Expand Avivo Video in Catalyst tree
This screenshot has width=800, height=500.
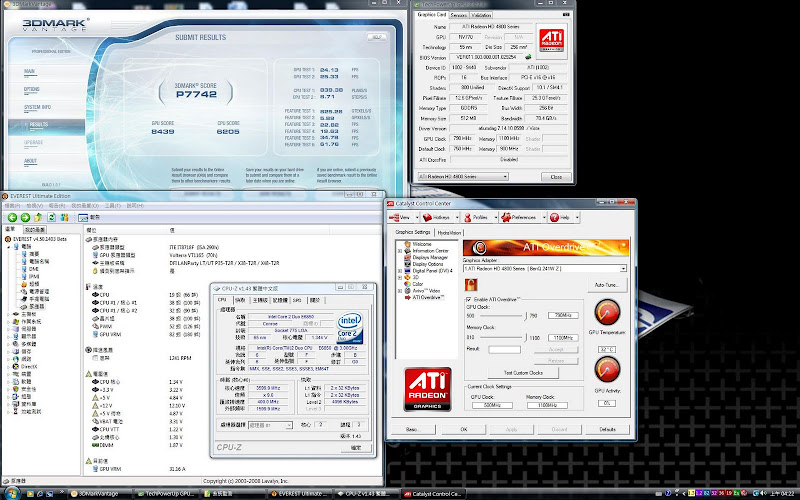coord(399,291)
